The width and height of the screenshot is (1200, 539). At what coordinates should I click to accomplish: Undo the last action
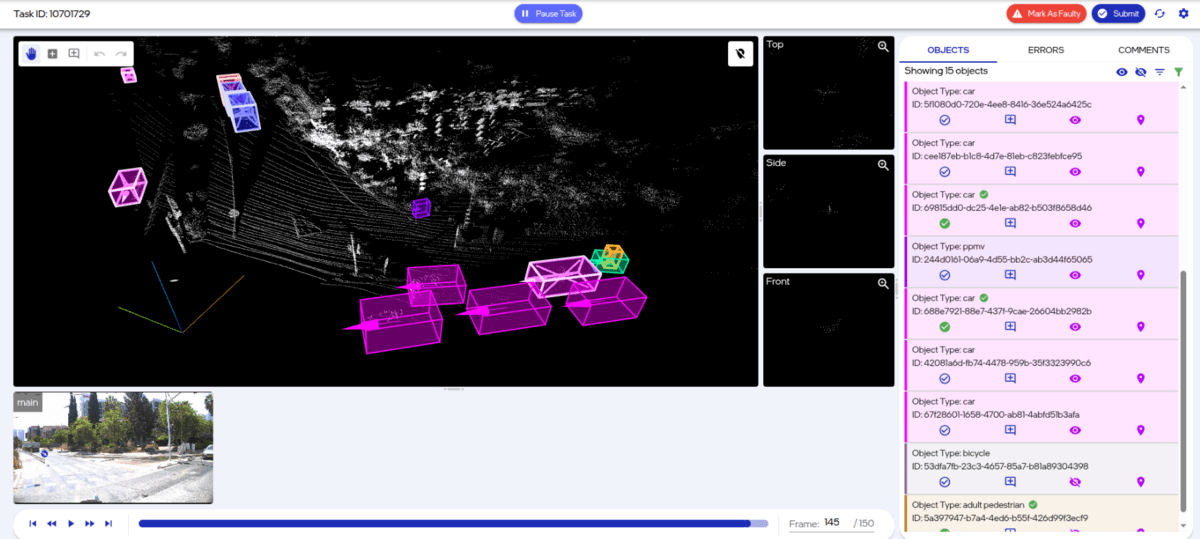click(100, 54)
